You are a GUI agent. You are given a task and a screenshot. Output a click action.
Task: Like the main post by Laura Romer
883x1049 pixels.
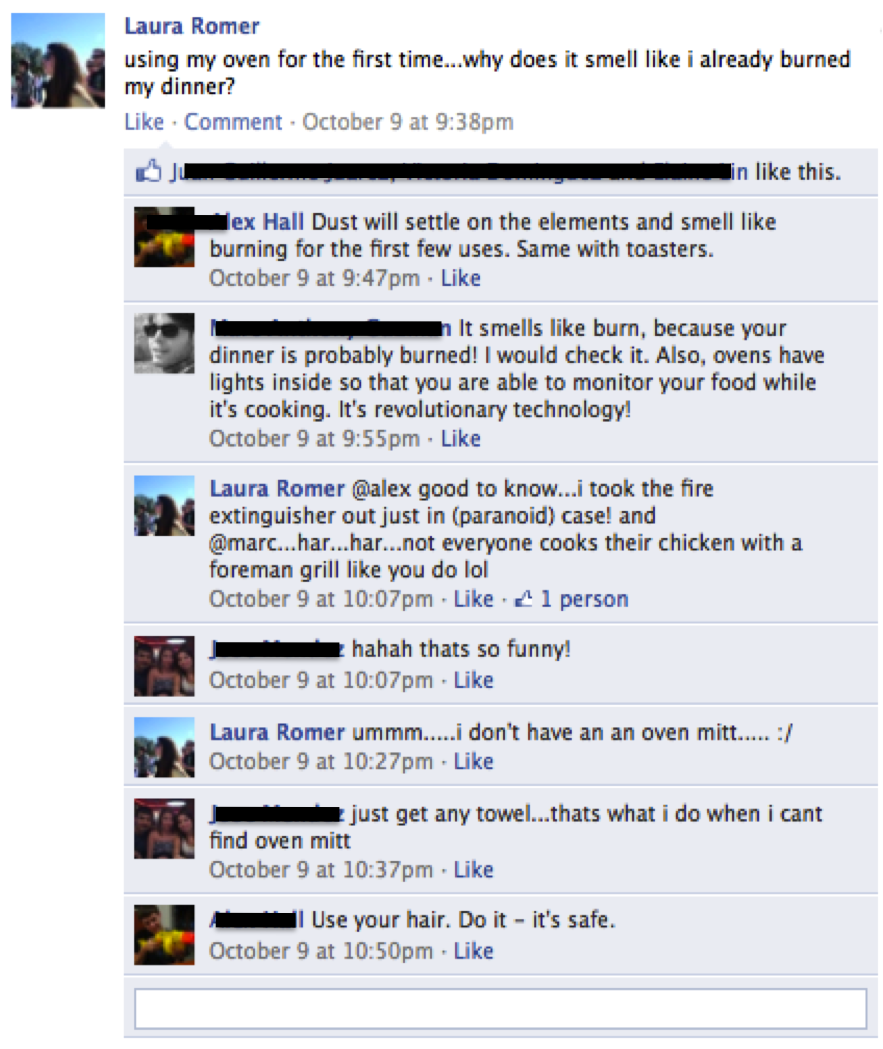tap(144, 122)
